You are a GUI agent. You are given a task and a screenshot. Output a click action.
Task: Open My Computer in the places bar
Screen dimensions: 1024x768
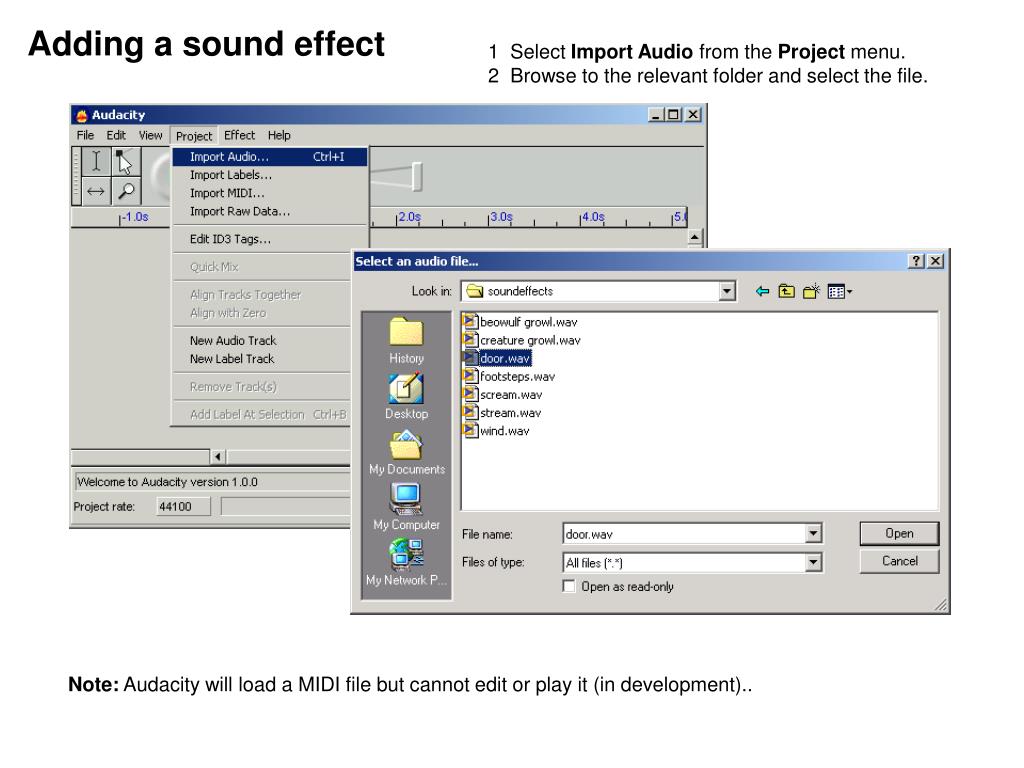click(406, 507)
